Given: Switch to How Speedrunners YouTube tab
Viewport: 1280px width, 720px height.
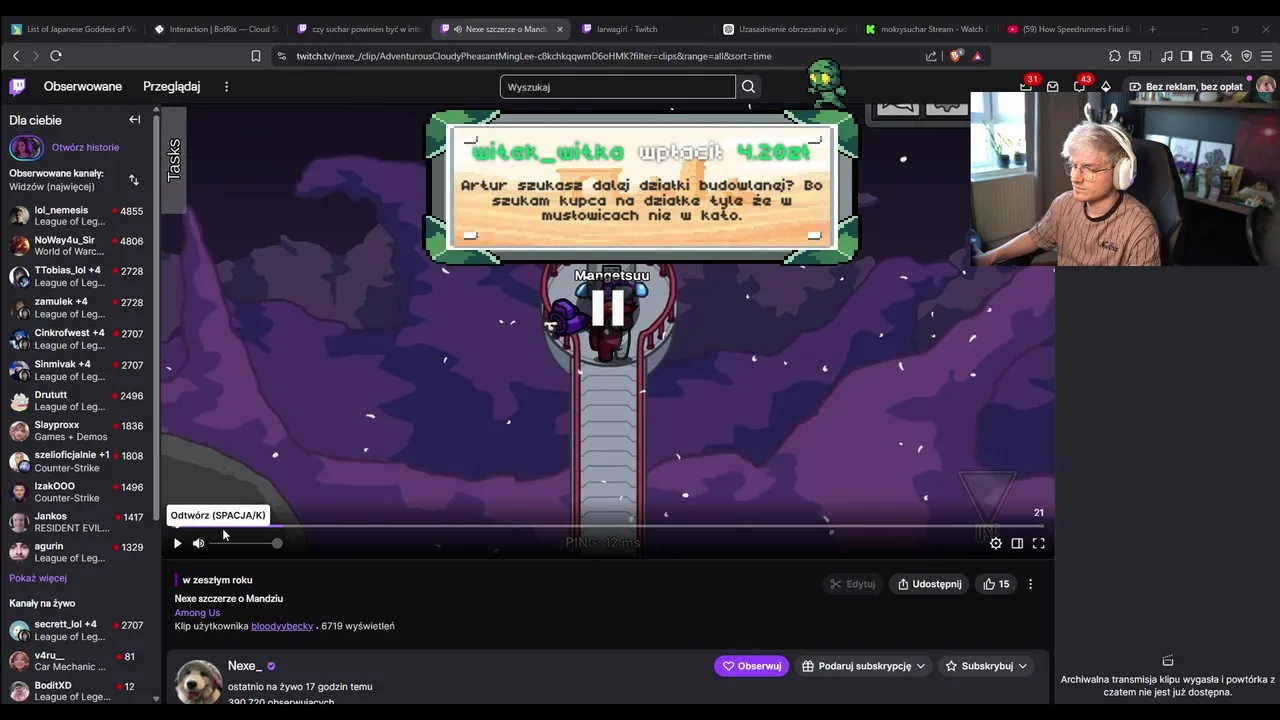Looking at the screenshot, I should pyautogui.click(x=1068, y=29).
